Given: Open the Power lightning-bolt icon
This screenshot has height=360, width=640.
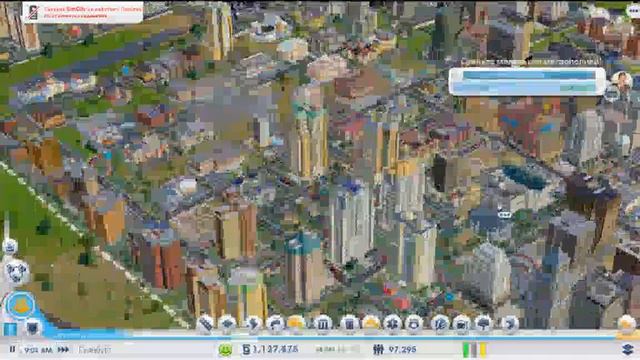Looking at the screenshot, I should click(x=253, y=324).
